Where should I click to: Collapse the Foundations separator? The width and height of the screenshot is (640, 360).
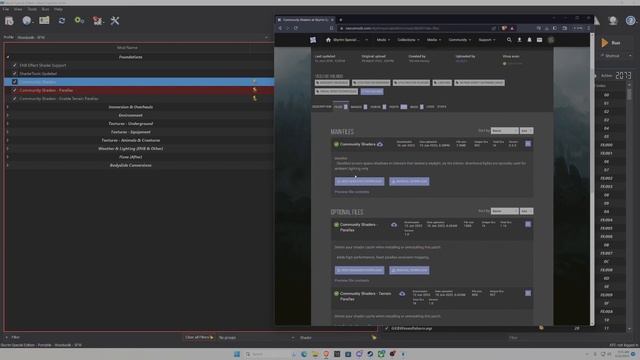(x=8, y=57)
